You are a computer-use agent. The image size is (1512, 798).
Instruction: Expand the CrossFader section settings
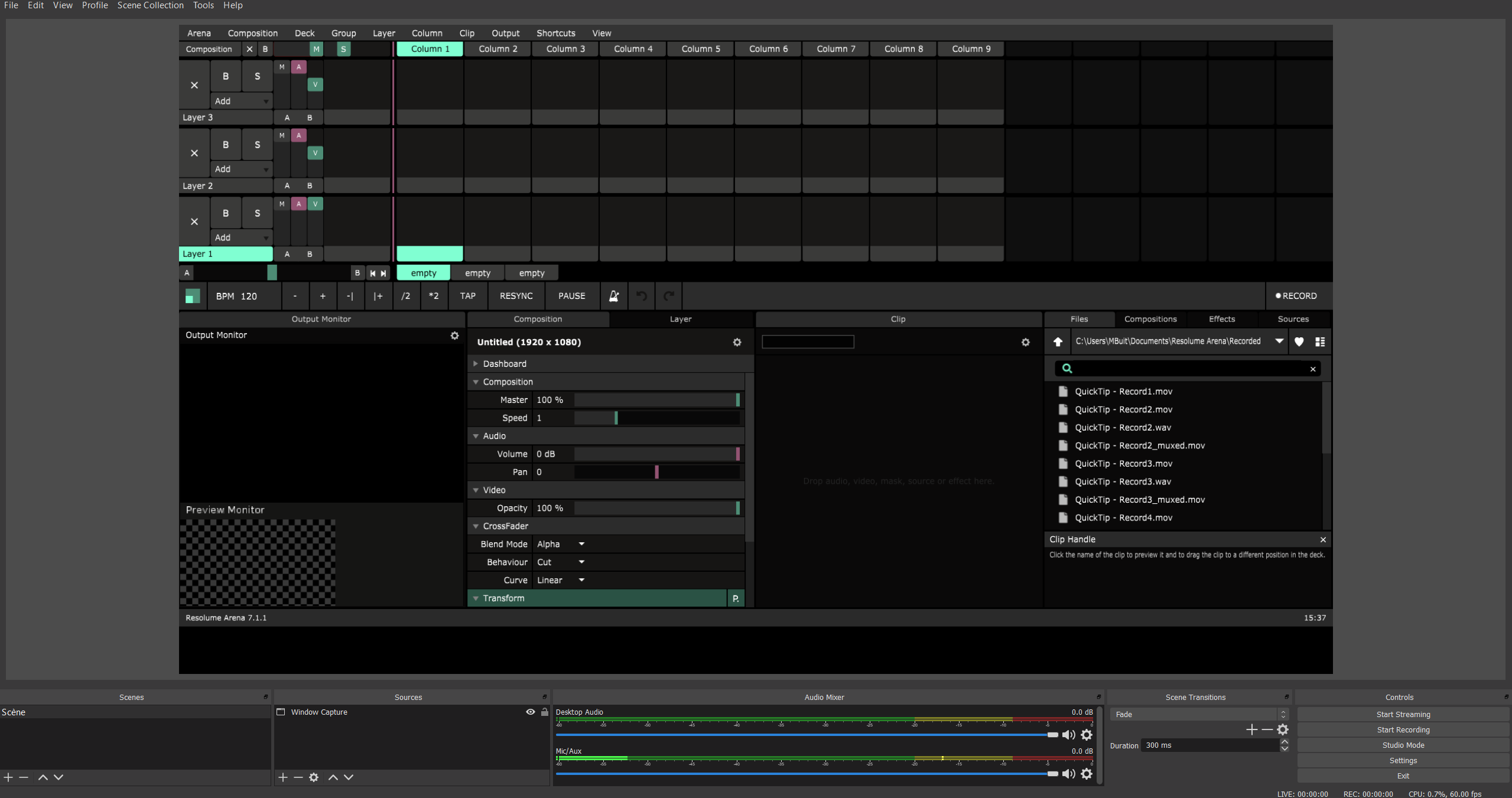coord(477,526)
